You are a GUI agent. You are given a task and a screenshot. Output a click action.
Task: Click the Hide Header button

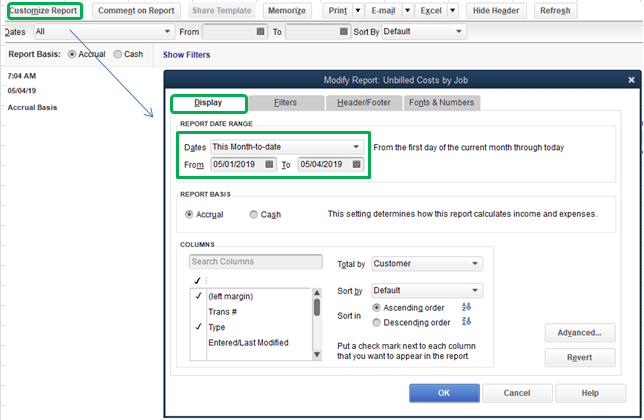[496, 11]
